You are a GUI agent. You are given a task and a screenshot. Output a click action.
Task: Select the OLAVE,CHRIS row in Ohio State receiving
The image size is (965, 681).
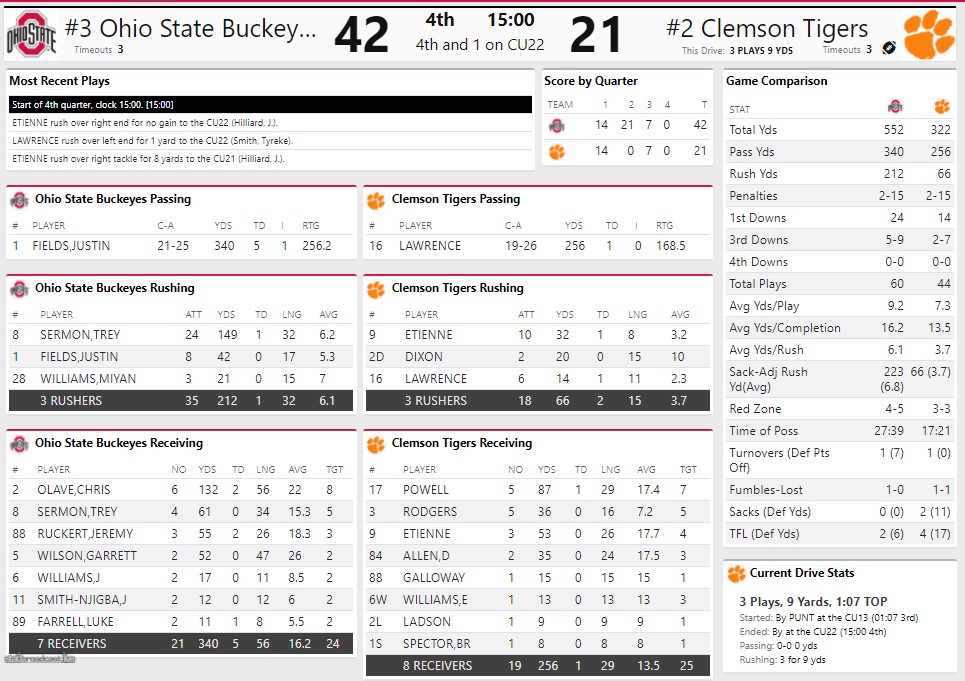tap(180, 490)
